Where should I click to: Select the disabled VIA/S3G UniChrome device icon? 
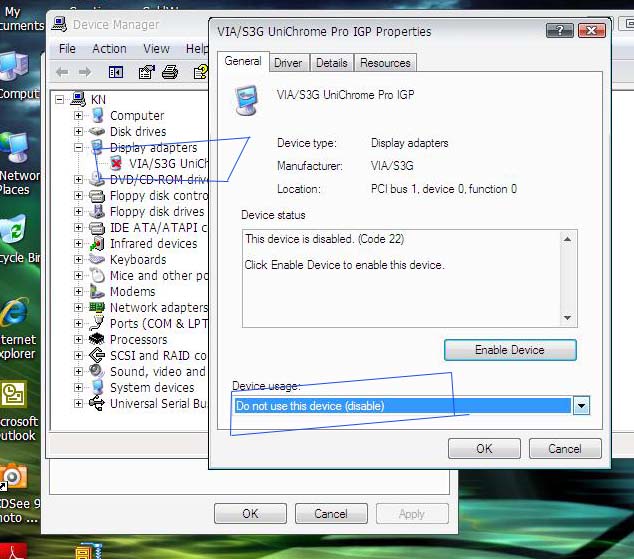coord(116,164)
